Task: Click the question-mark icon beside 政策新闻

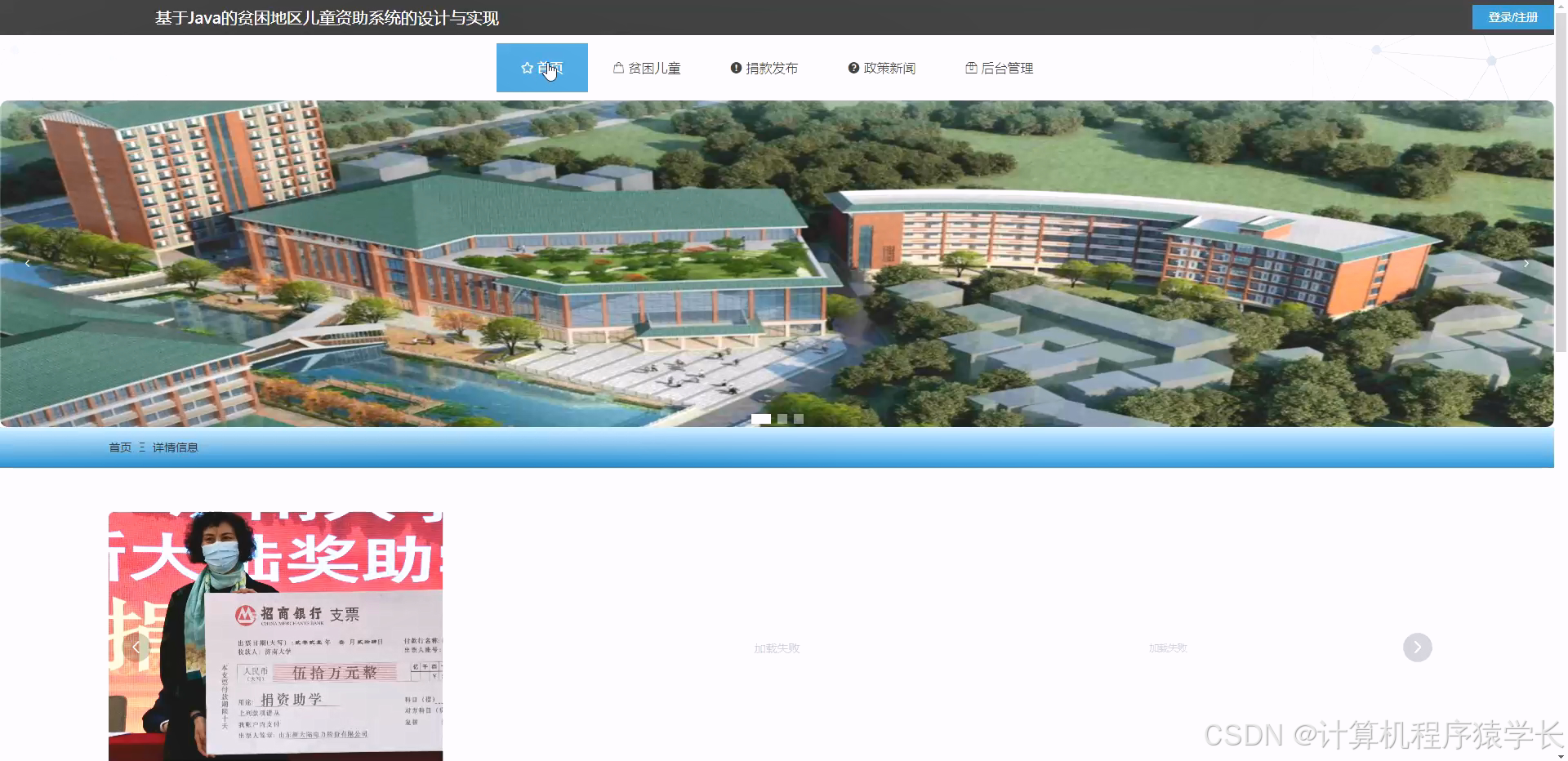Action: [x=853, y=68]
